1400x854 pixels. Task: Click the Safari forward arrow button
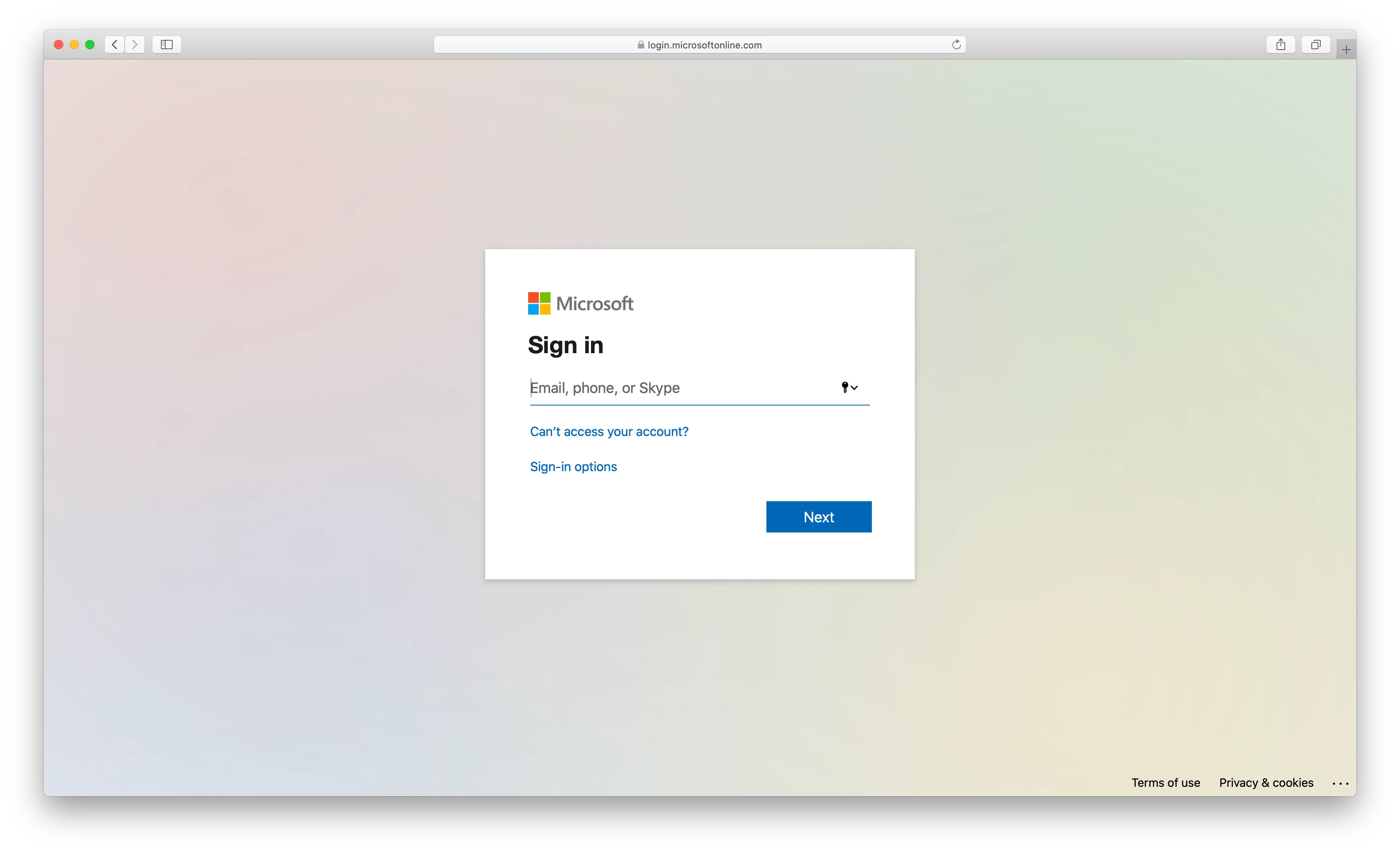point(135,44)
